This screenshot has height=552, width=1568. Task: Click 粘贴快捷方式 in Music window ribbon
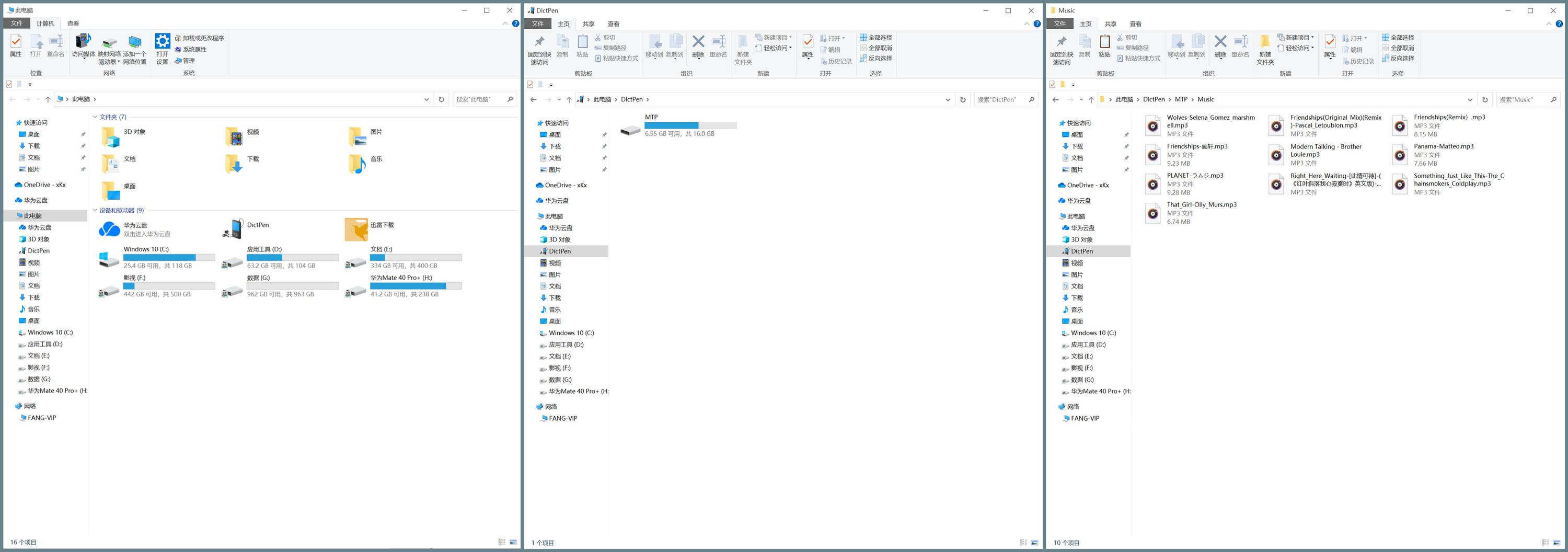[1138, 59]
